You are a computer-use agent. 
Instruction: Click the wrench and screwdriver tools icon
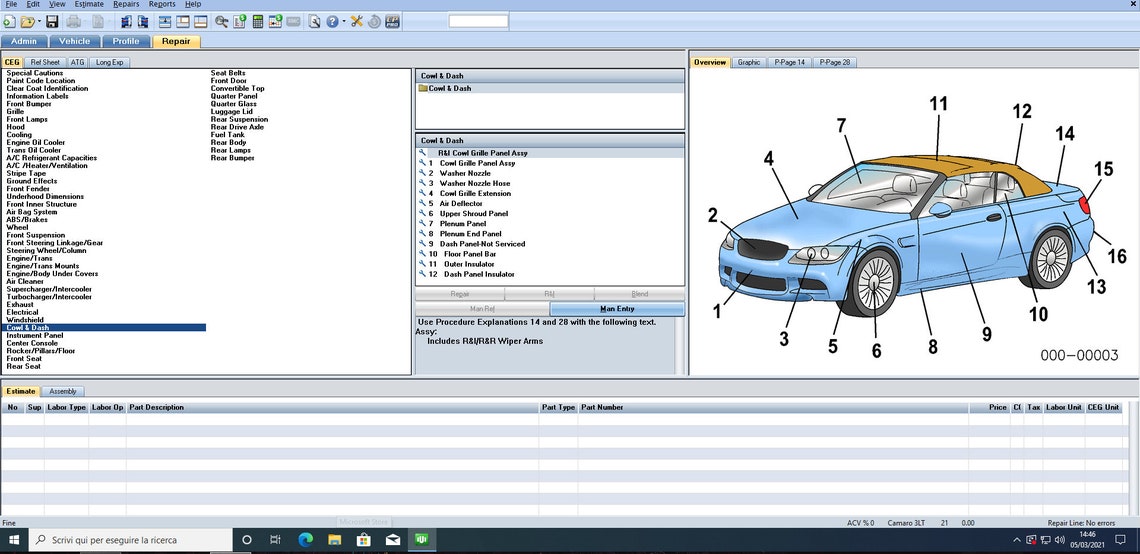[x=356, y=22]
